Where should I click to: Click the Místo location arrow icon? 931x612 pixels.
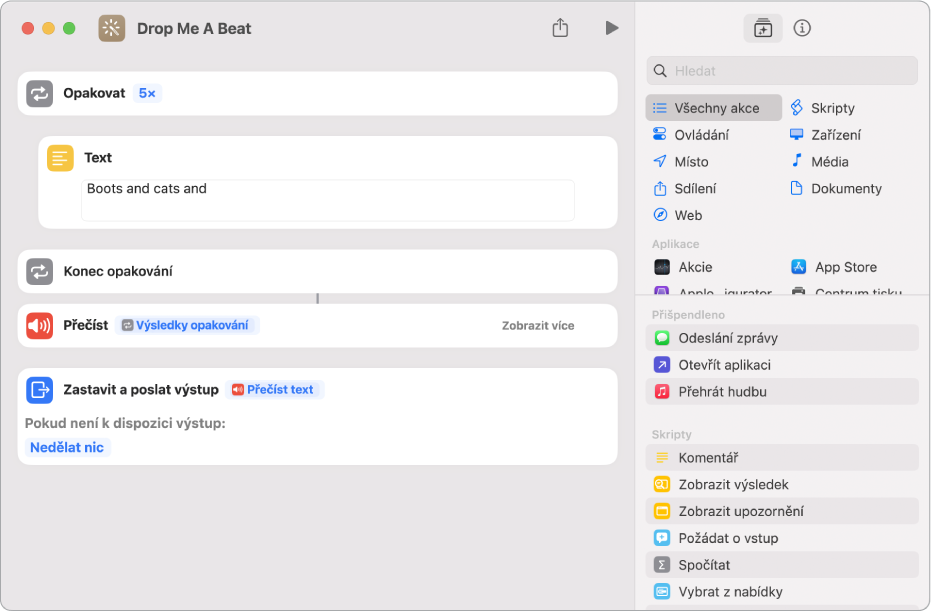[660, 161]
